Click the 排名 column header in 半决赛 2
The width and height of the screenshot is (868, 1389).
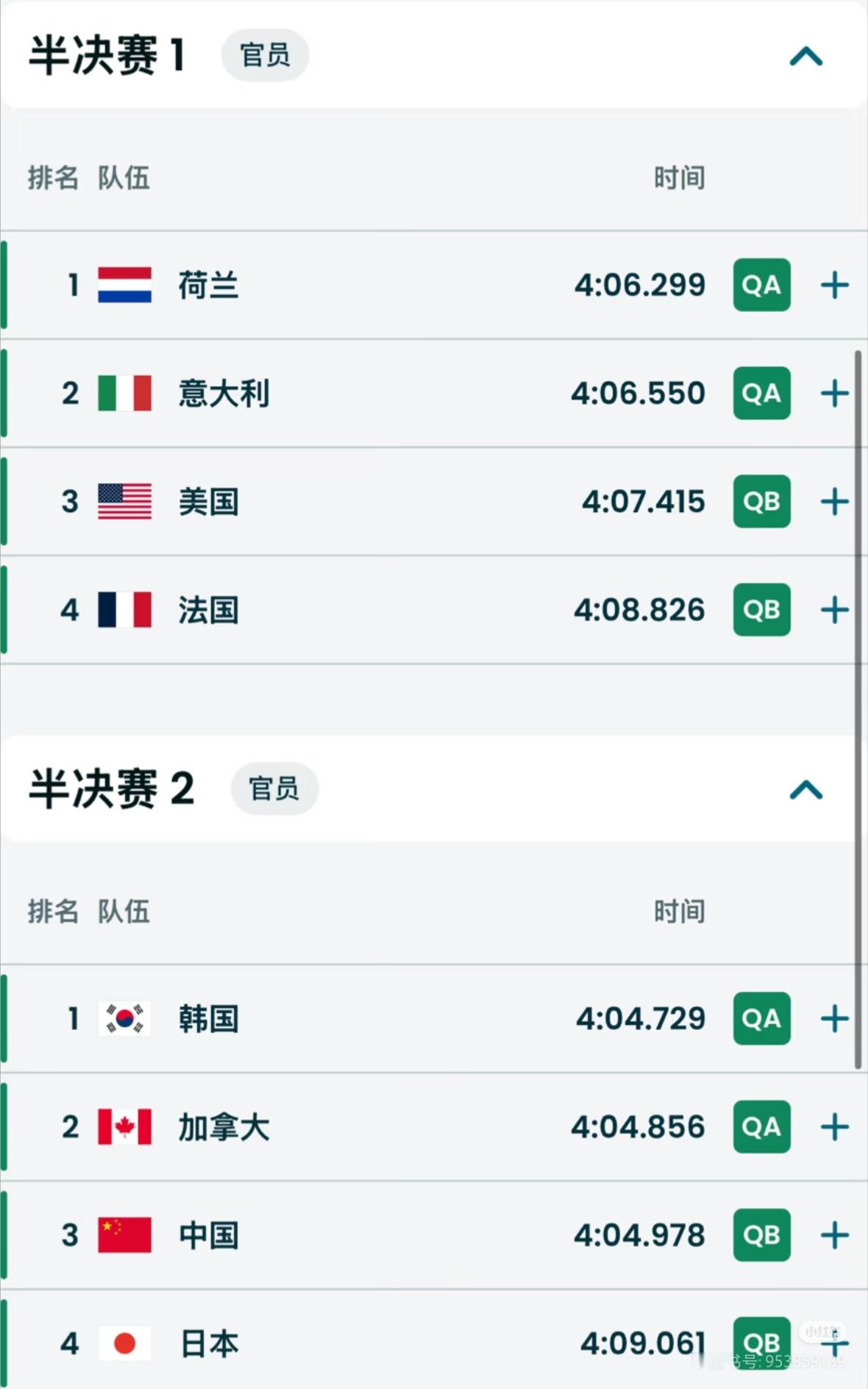coord(52,912)
